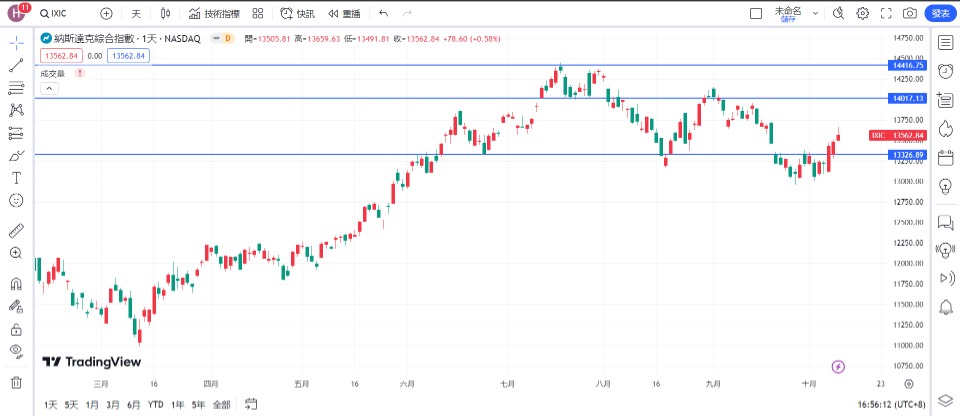Take a chart snapshot with camera
Viewport: 960px width, 416px height.
(x=909, y=13)
